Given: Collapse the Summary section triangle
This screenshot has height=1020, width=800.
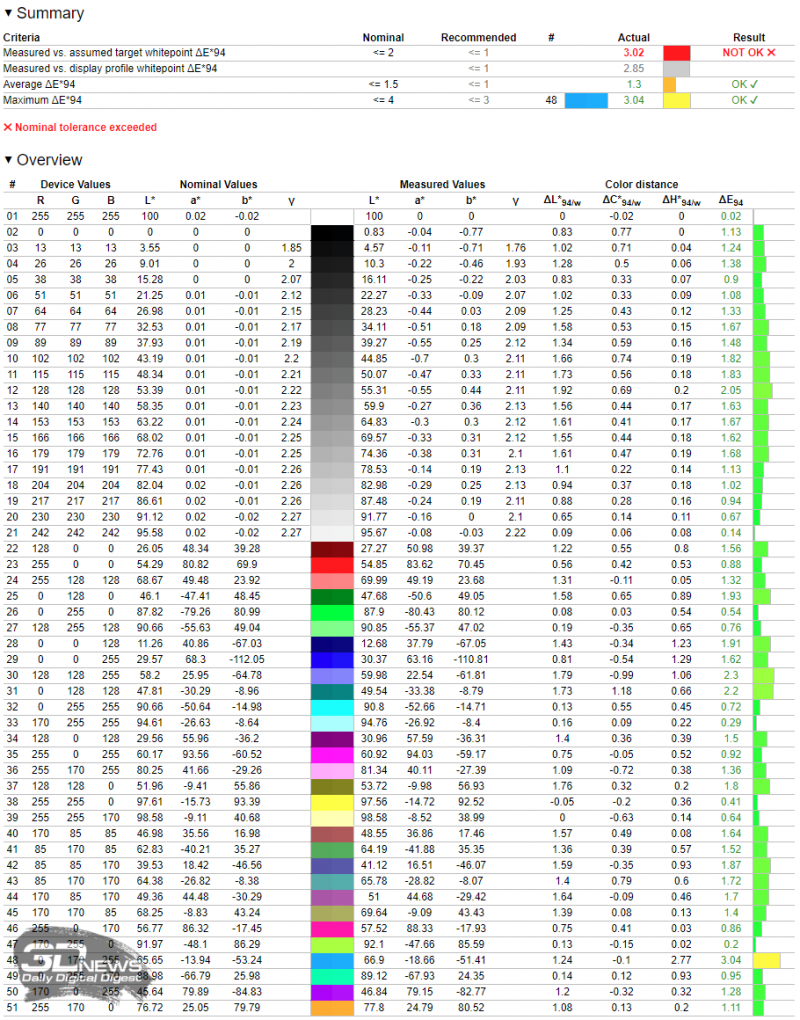Looking at the screenshot, I should (x=9, y=14).
